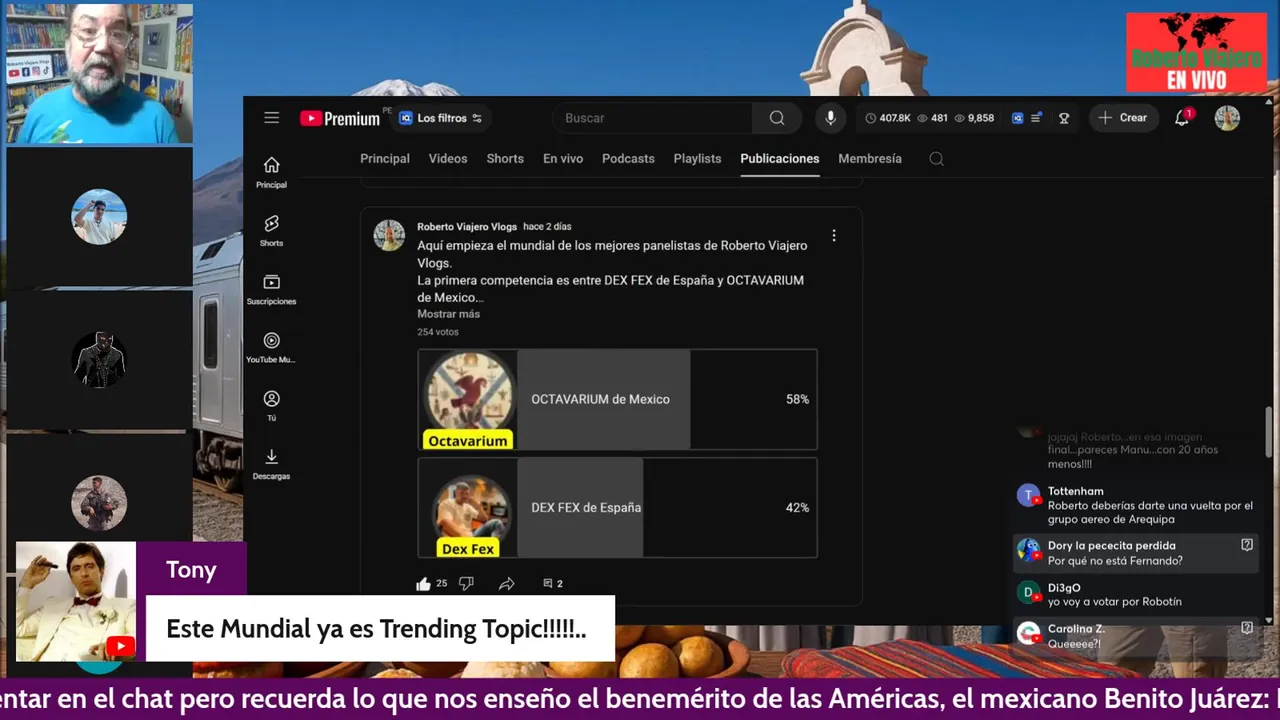Click the post author avatar
1280x720 pixels.
389,235
